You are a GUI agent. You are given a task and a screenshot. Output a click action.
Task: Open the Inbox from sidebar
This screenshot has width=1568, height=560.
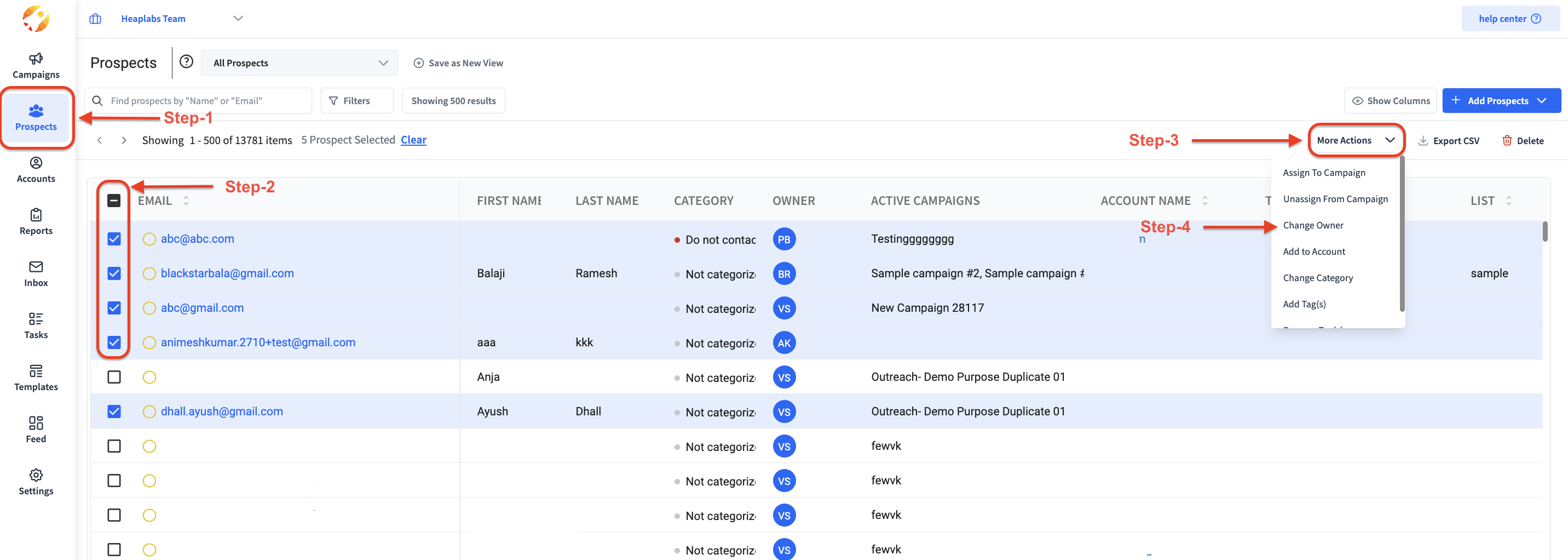point(36,274)
